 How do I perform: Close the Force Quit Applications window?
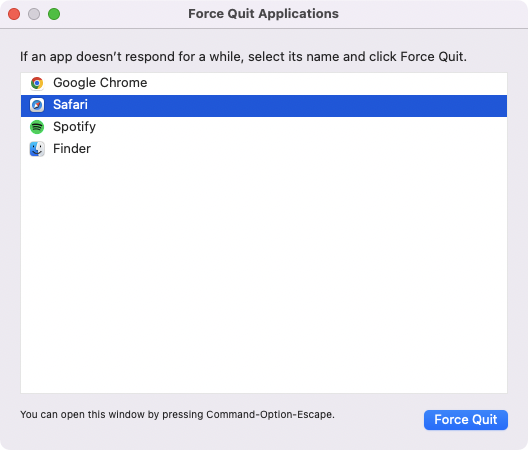point(14,14)
